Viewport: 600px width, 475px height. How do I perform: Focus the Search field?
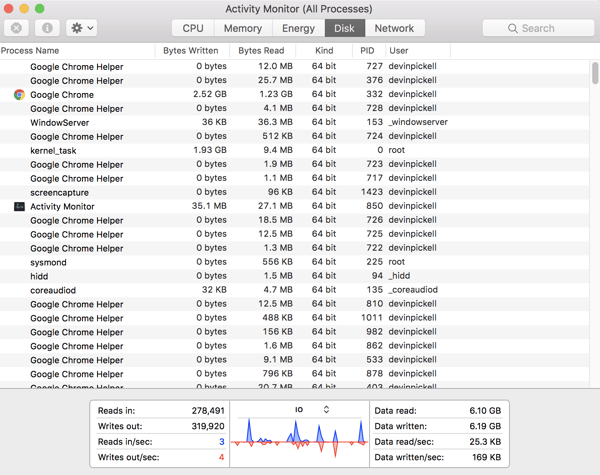click(538, 28)
